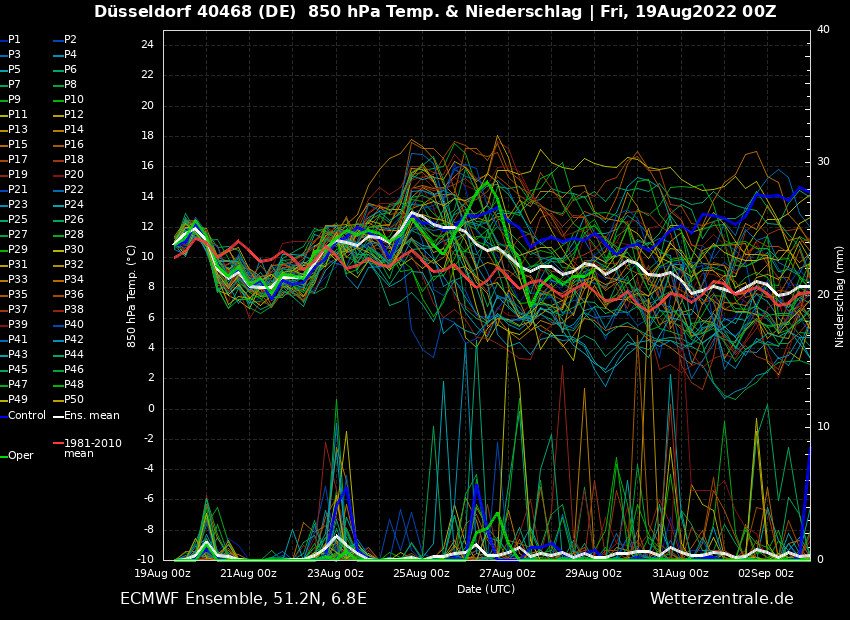Click the 23Aug 00z date tick label
Screen dimensions: 850x620
335,574
